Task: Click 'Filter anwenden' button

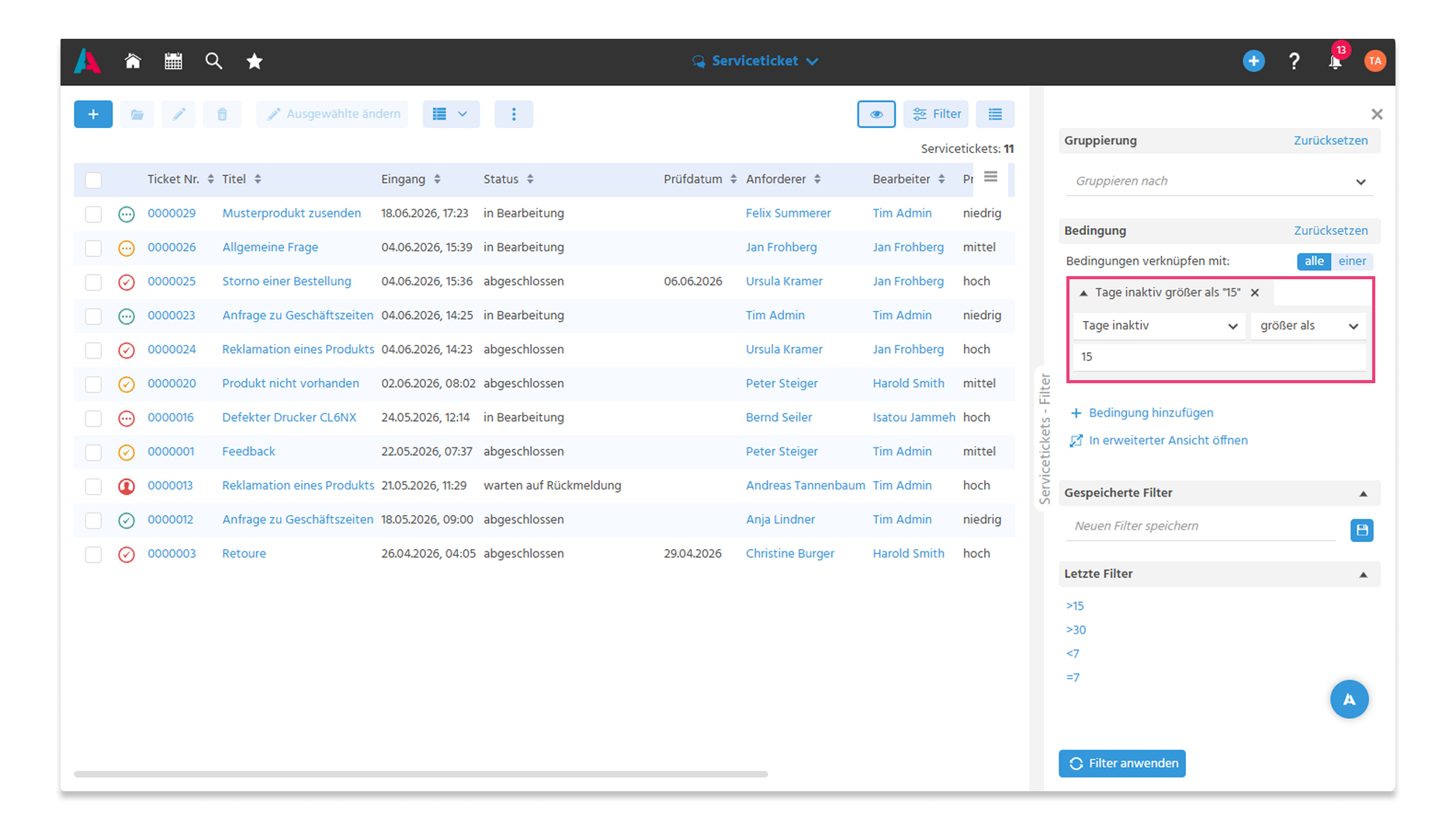Action: (x=1122, y=763)
